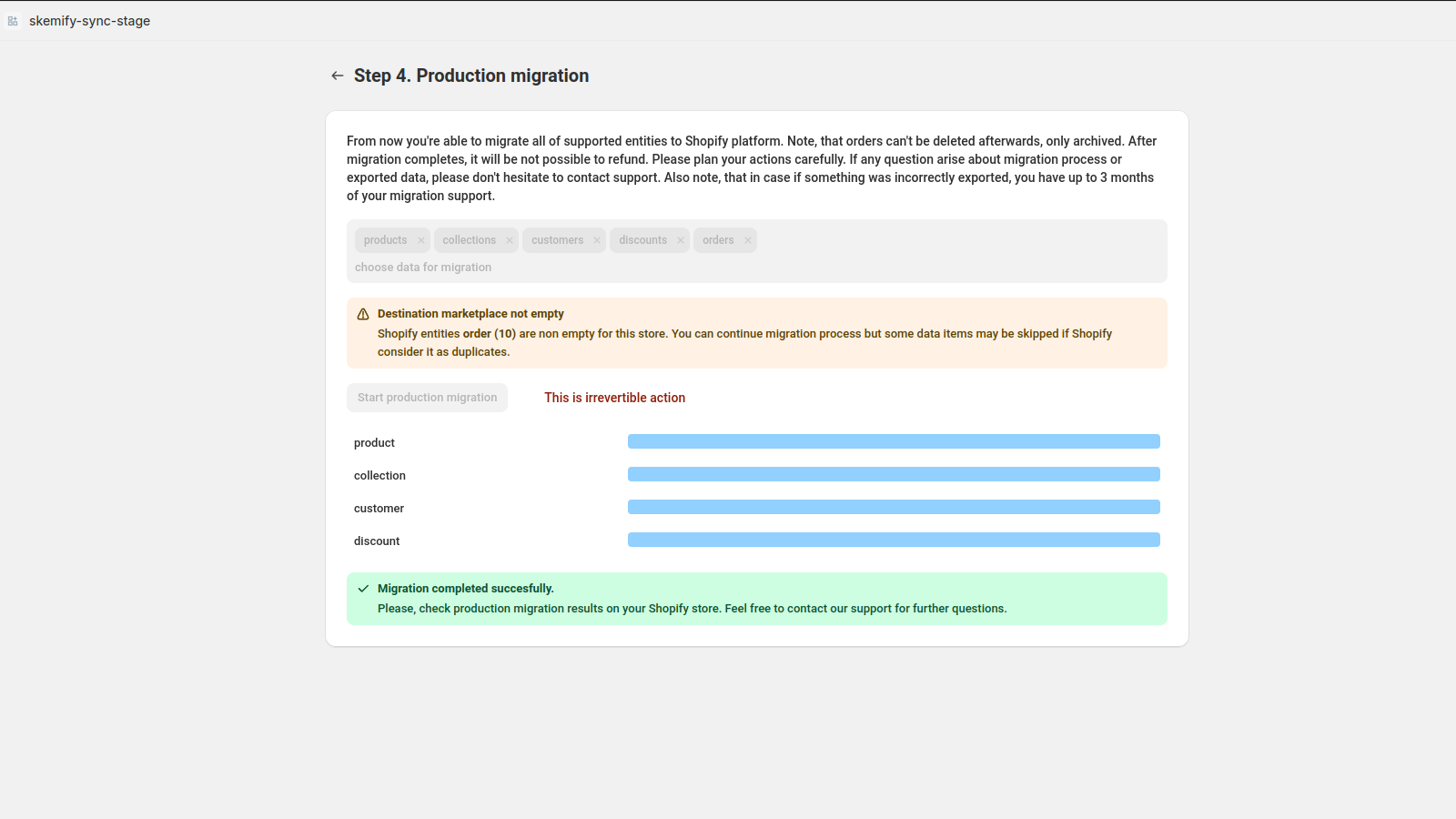Screen dimensions: 1456x819
Task: Click the app icon beside skemify-sync-stage
Action: (13, 21)
